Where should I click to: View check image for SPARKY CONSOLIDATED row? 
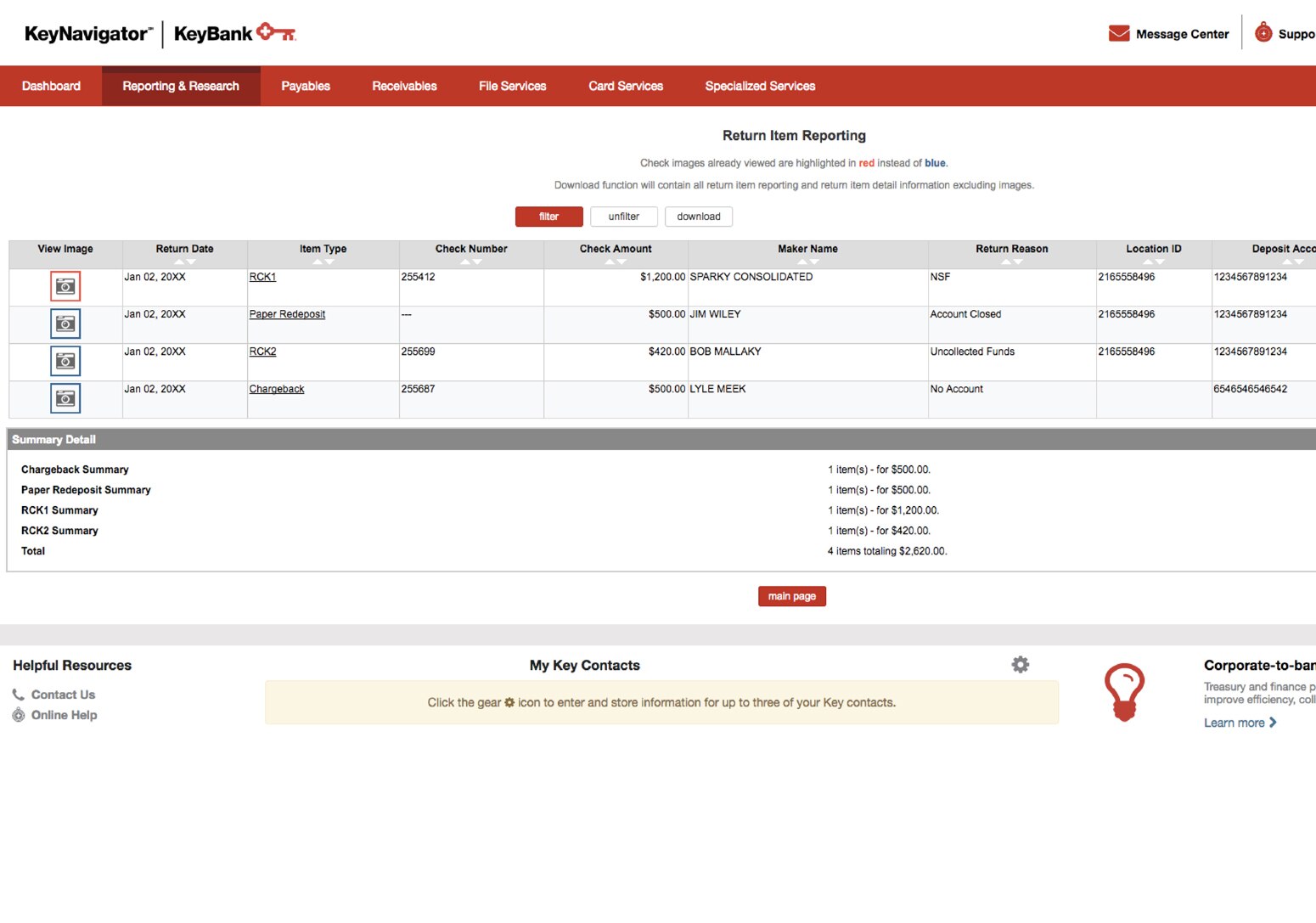(65, 286)
